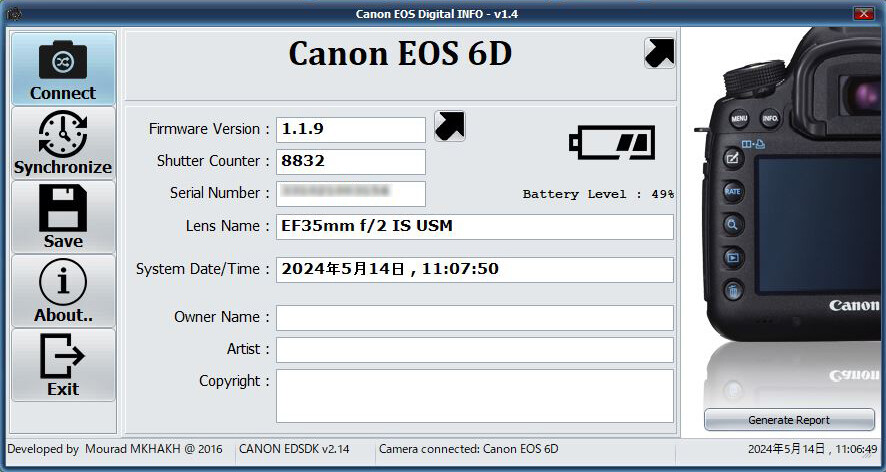
Task: Click the Firmware Version field showing 1.1.9
Action: coord(351,129)
